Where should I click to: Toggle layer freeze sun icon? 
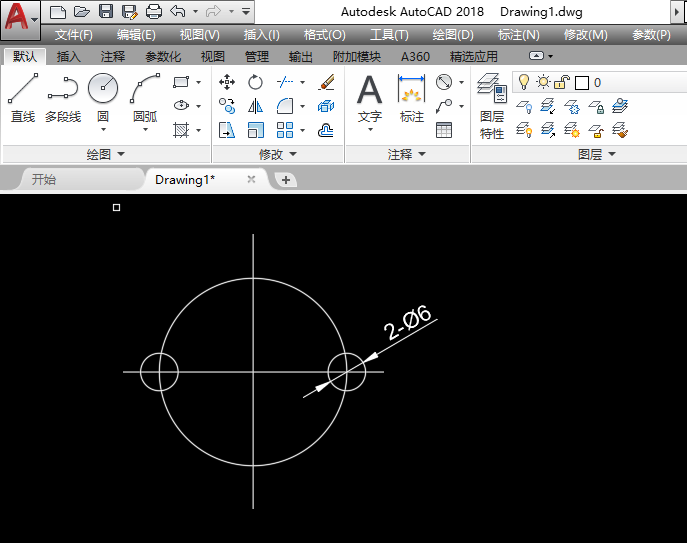coord(542,82)
